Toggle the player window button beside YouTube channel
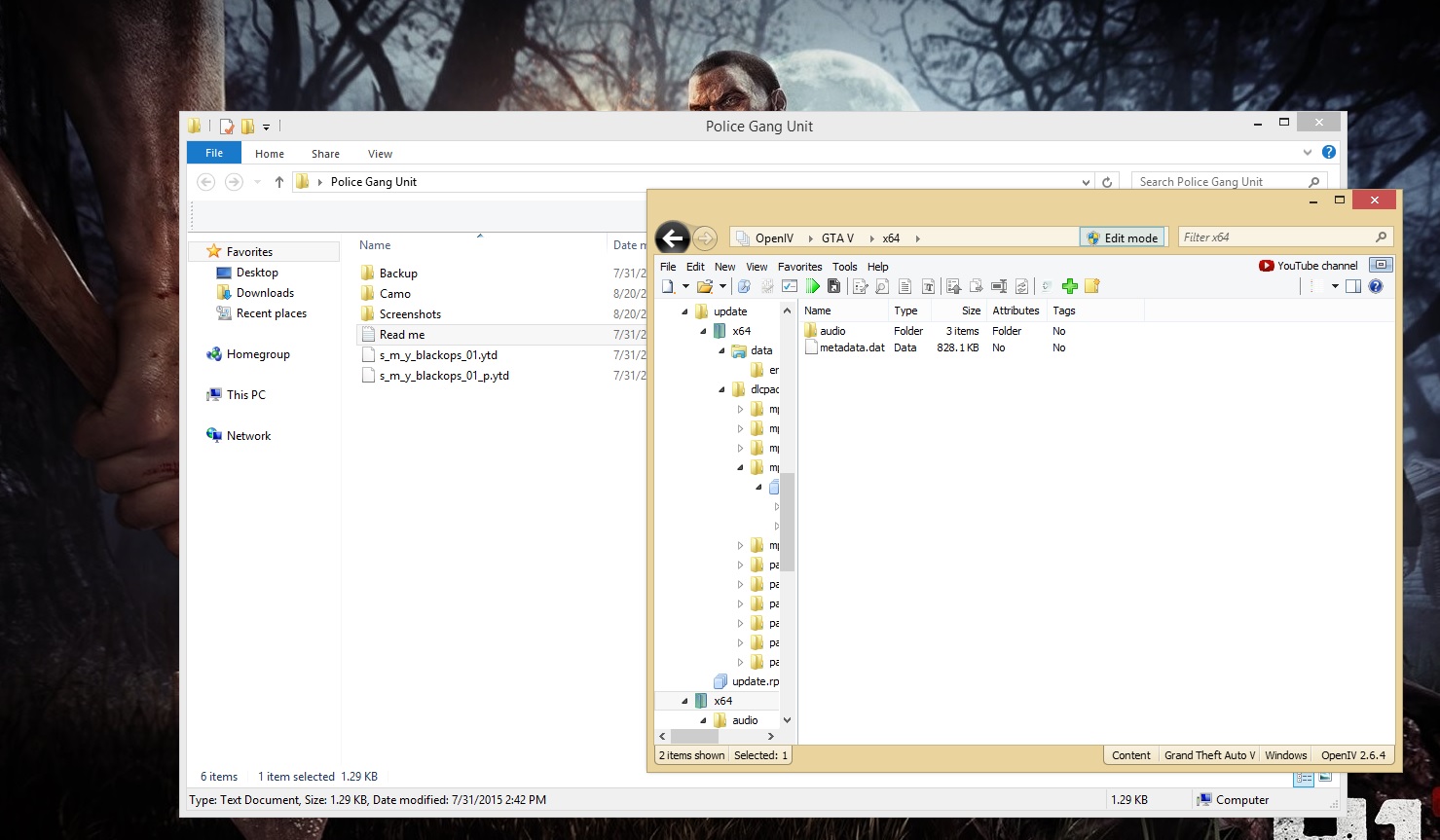The height and width of the screenshot is (840, 1440). click(x=1380, y=265)
